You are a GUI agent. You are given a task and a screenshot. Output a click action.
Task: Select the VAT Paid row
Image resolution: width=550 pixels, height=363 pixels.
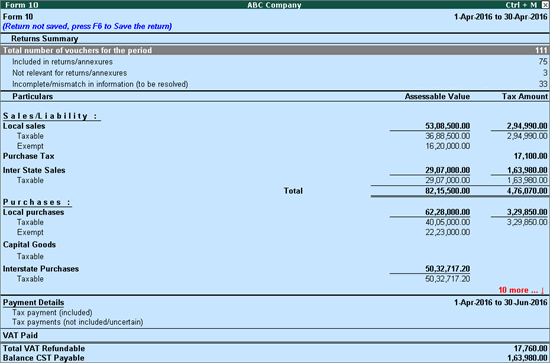tap(275, 335)
